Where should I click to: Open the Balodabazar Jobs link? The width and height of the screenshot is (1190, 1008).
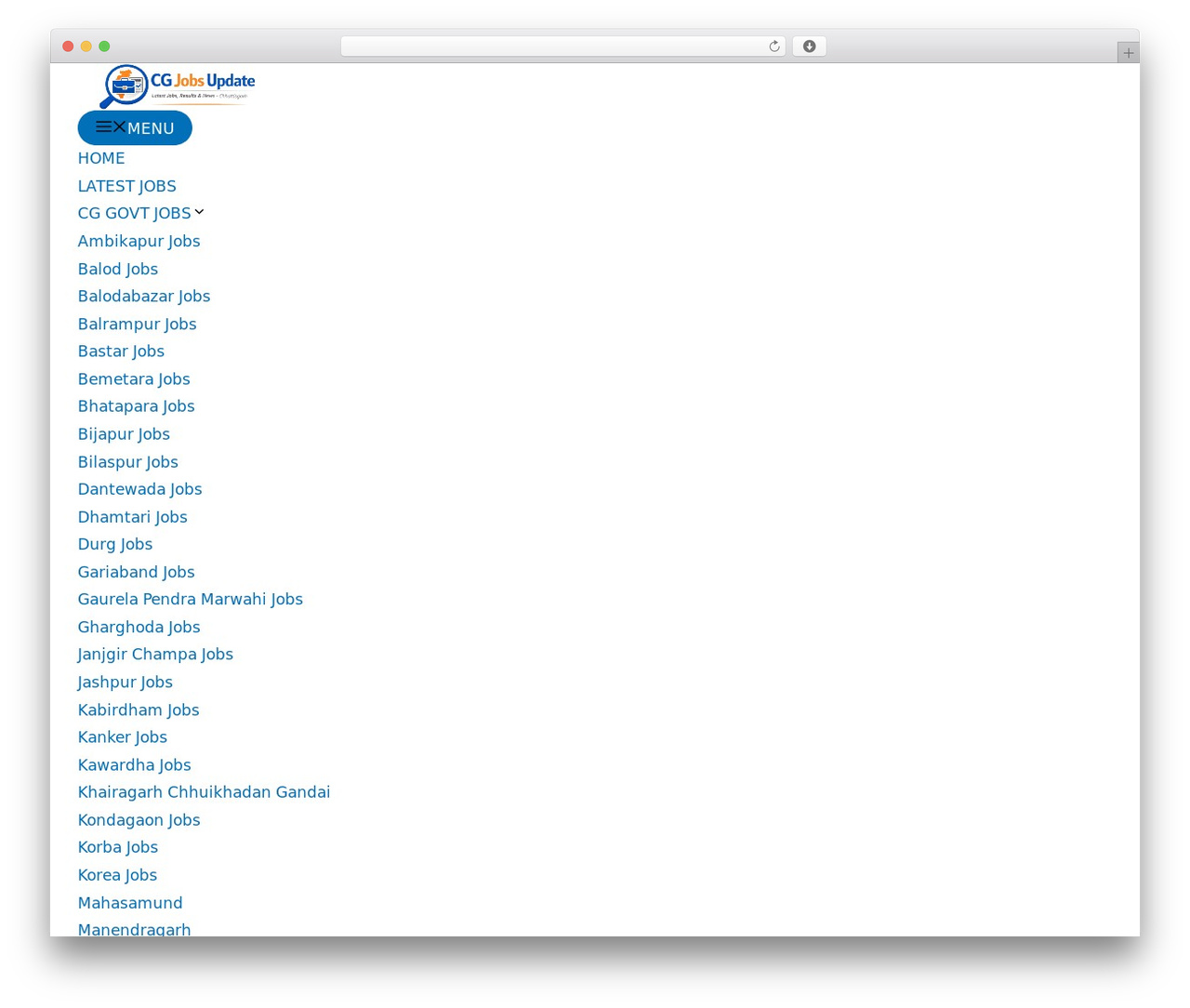coord(144,296)
